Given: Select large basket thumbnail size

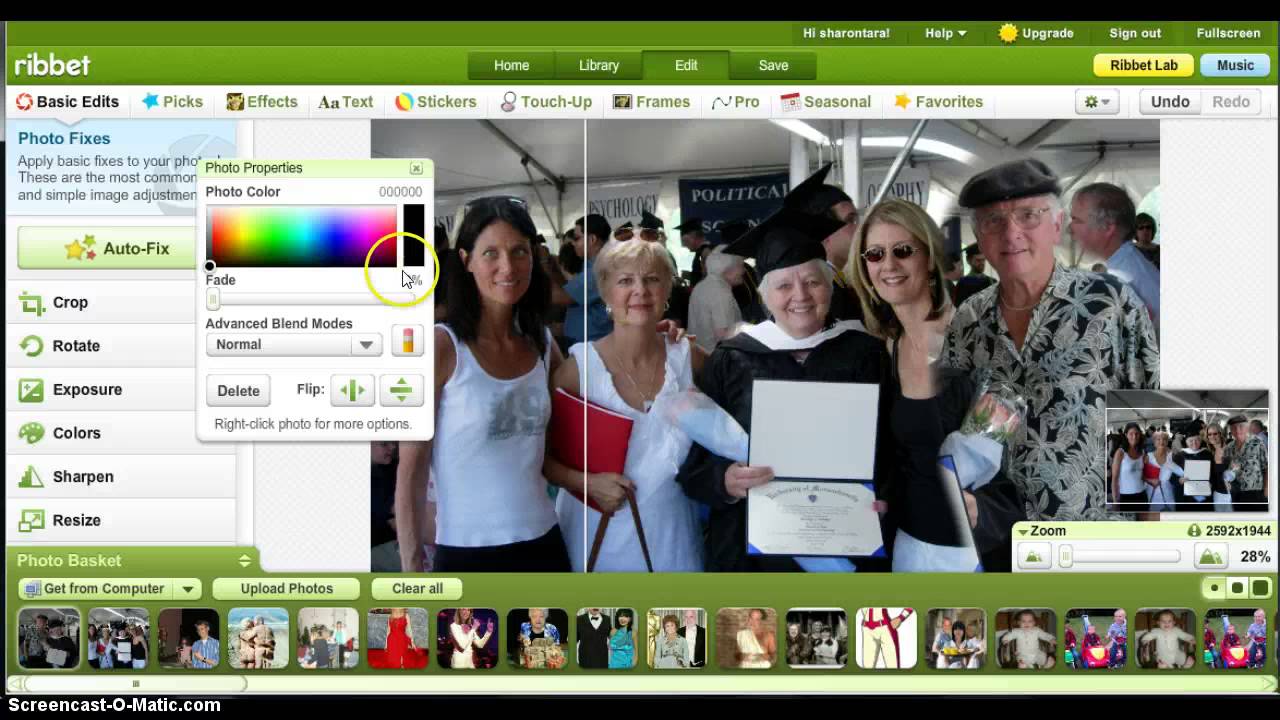Looking at the screenshot, I should click(x=1261, y=588).
